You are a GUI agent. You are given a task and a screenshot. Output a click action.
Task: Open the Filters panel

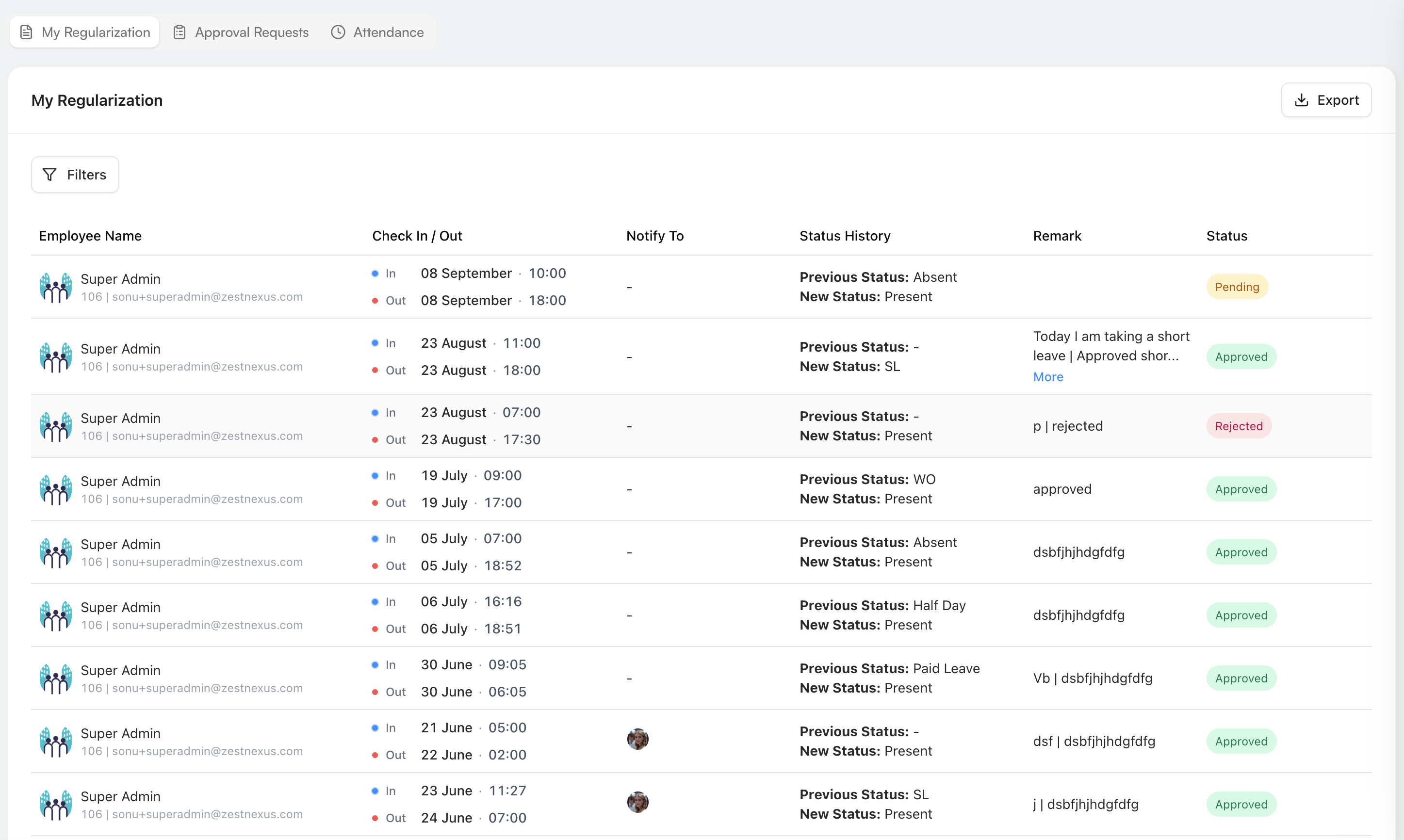pos(75,175)
